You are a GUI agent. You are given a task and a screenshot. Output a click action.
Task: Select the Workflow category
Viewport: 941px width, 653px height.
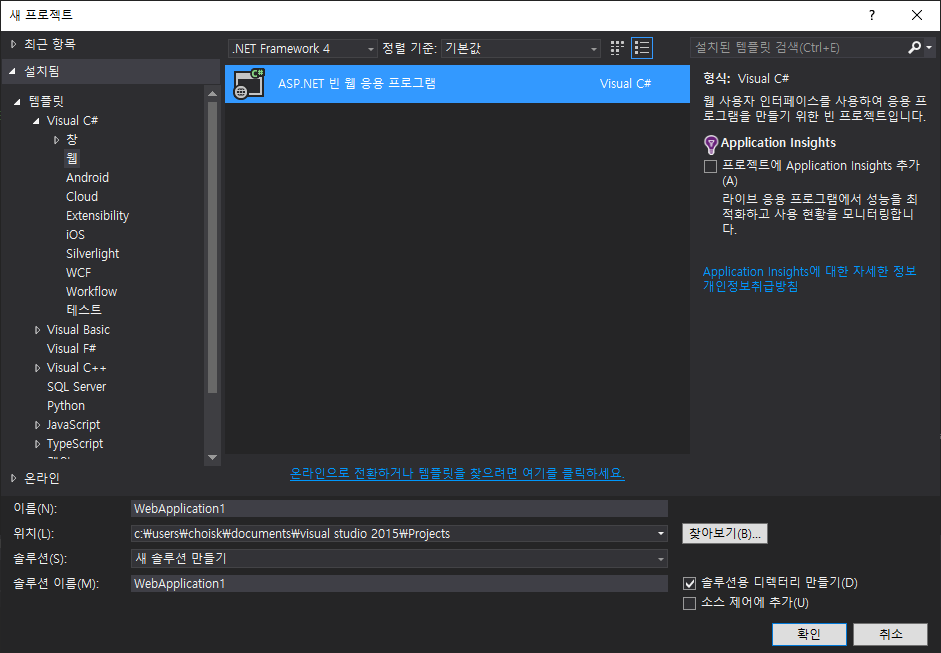click(91, 292)
